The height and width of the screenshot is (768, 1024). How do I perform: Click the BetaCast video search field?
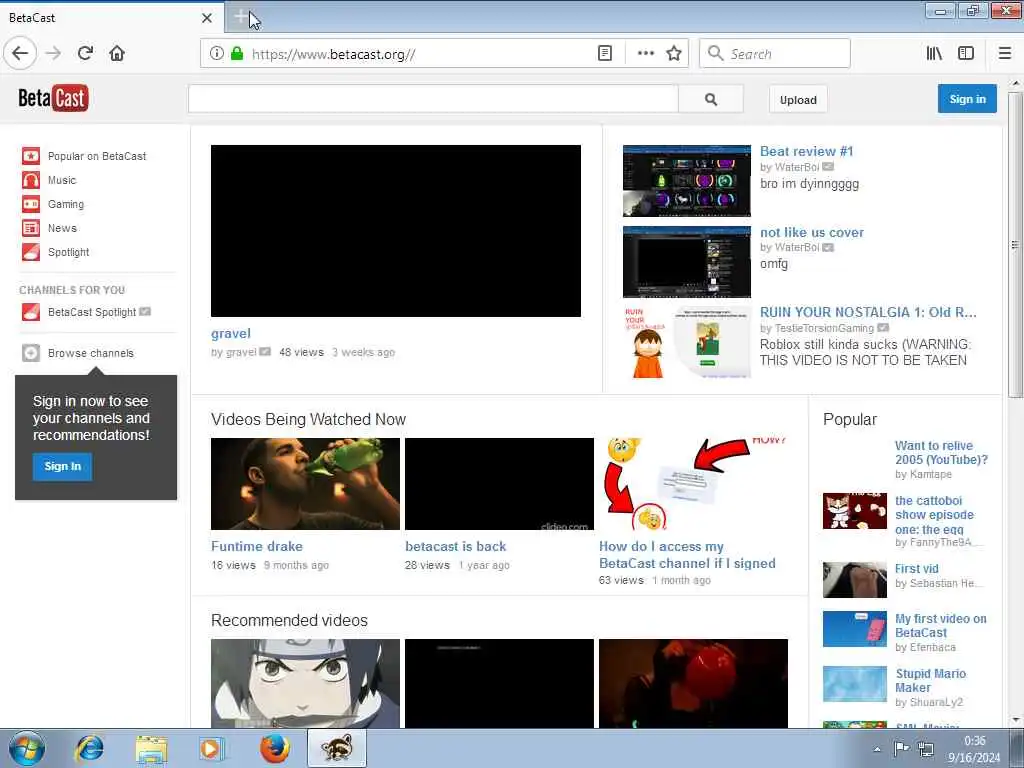point(433,99)
